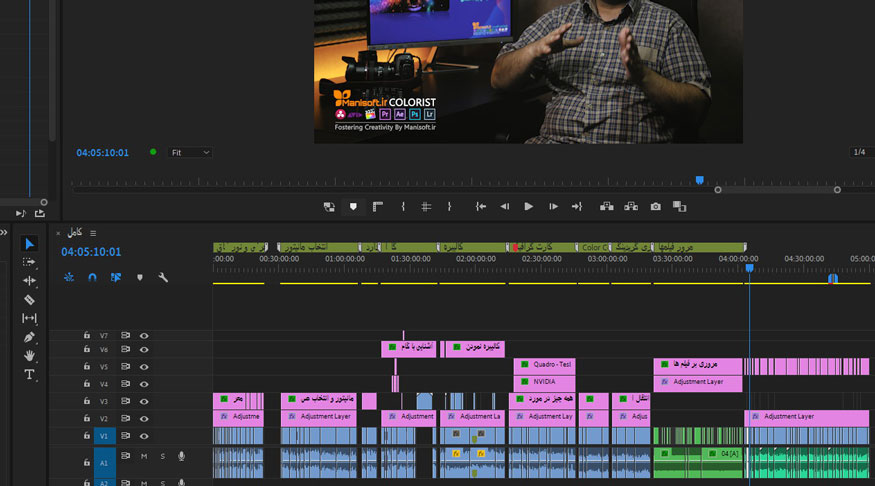This screenshot has width=875, height=486.
Task: Hide the V1 track output eye
Action: click(x=144, y=436)
